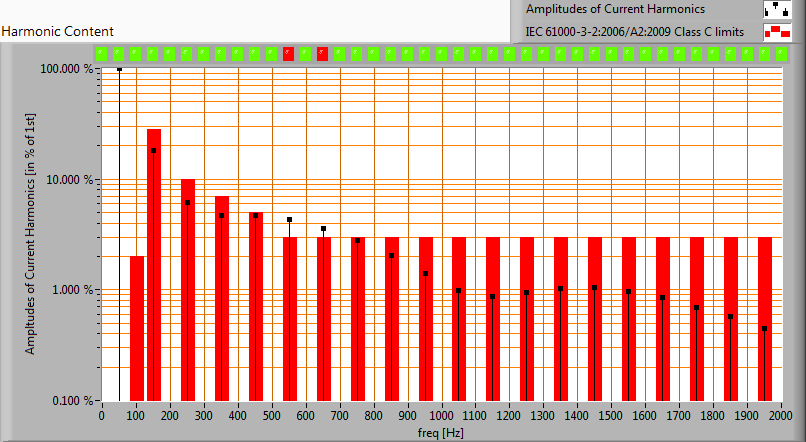Click the short red limit bar at 100 Hz
Screen dimensions: 806x442
click(137, 328)
